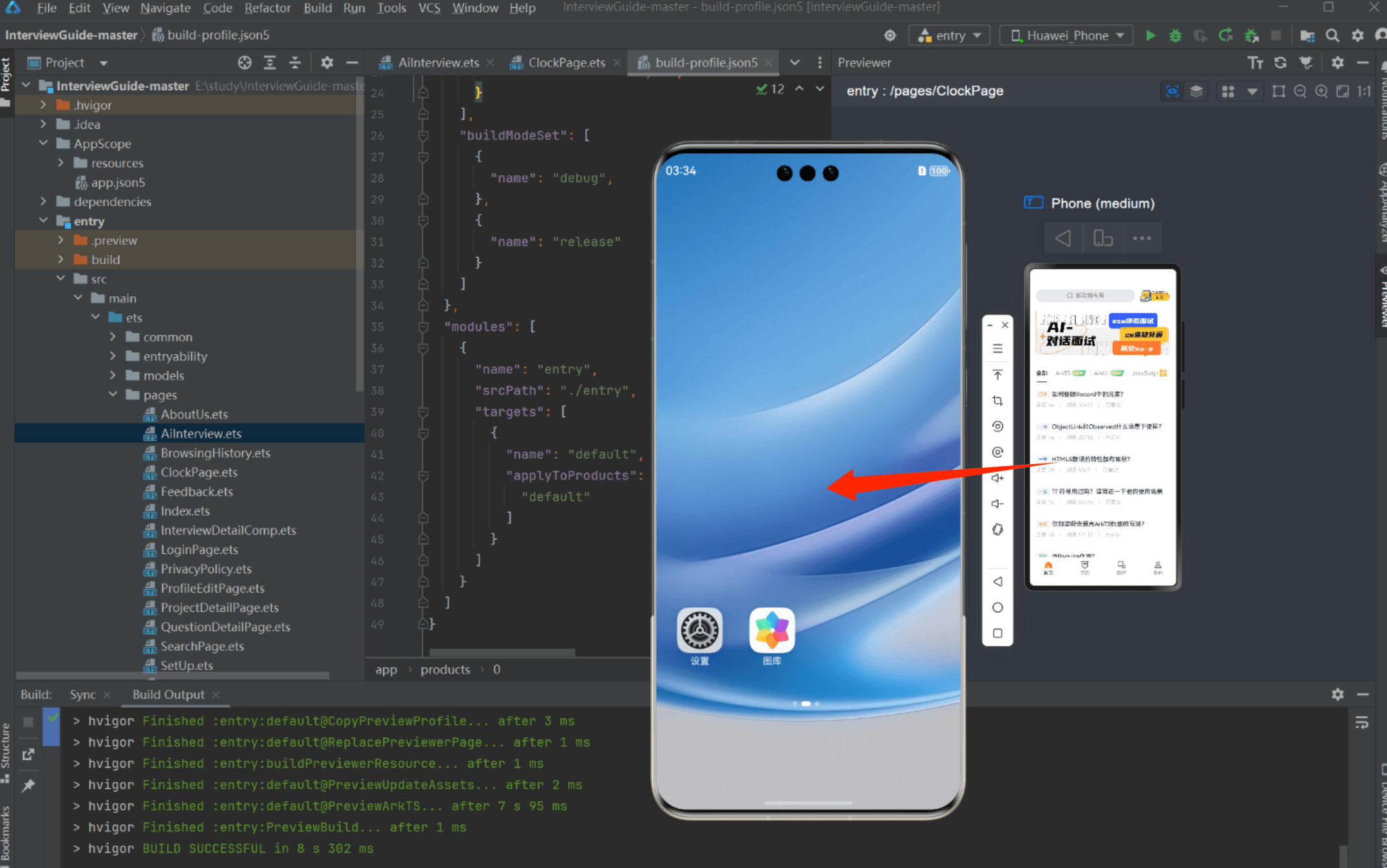Viewport: 1387px width, 868px height.
Task: Open Project Structure folder icon in toolbar
Action: (1307, 35)
